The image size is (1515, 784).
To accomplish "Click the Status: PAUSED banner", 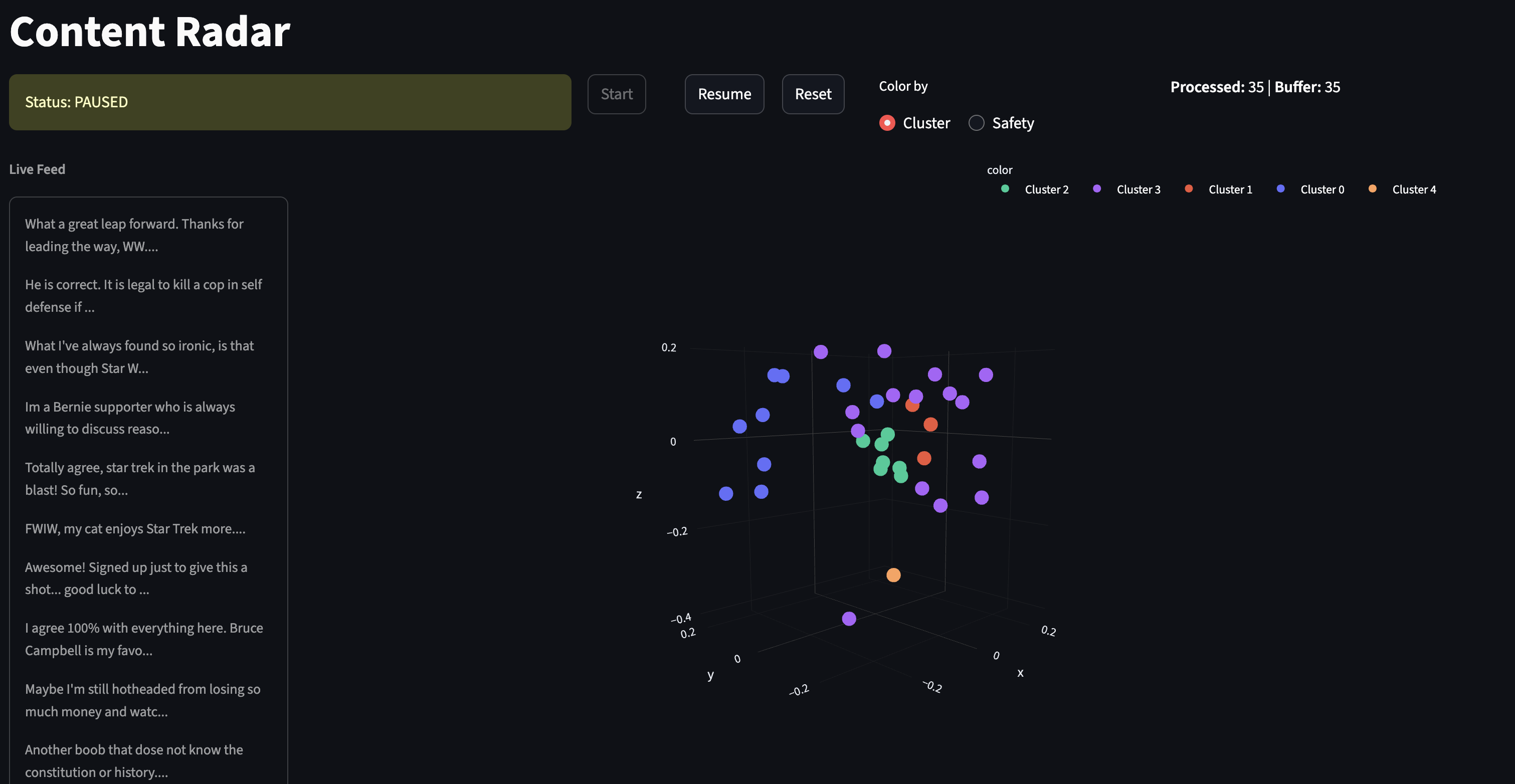I will (290, 102).
